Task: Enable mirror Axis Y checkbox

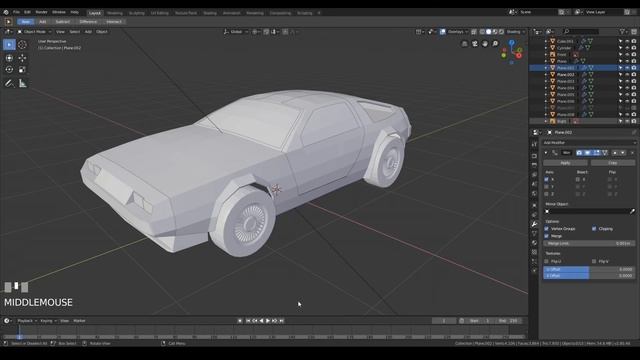Action: [x=547, y=187]
